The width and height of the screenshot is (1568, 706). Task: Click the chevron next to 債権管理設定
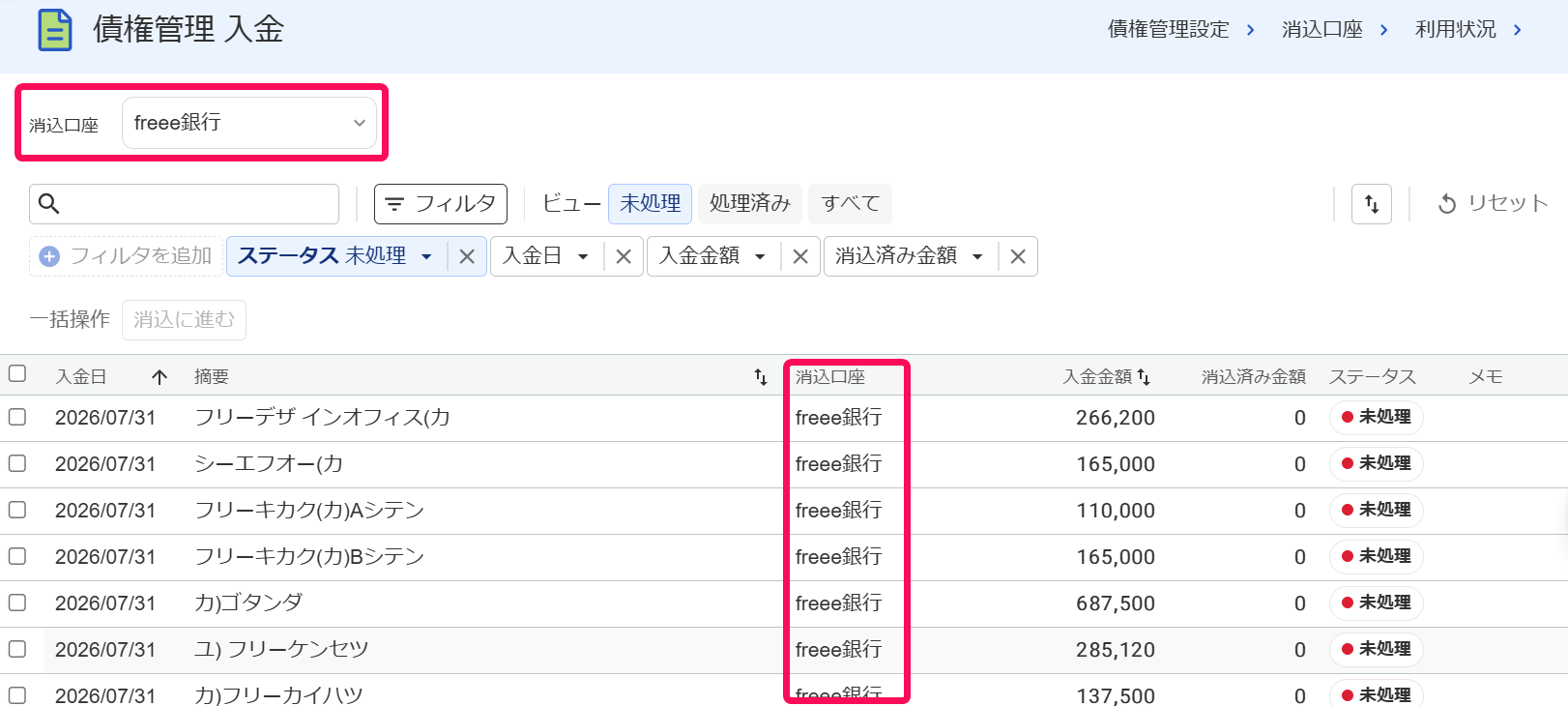pos(1250,30)
